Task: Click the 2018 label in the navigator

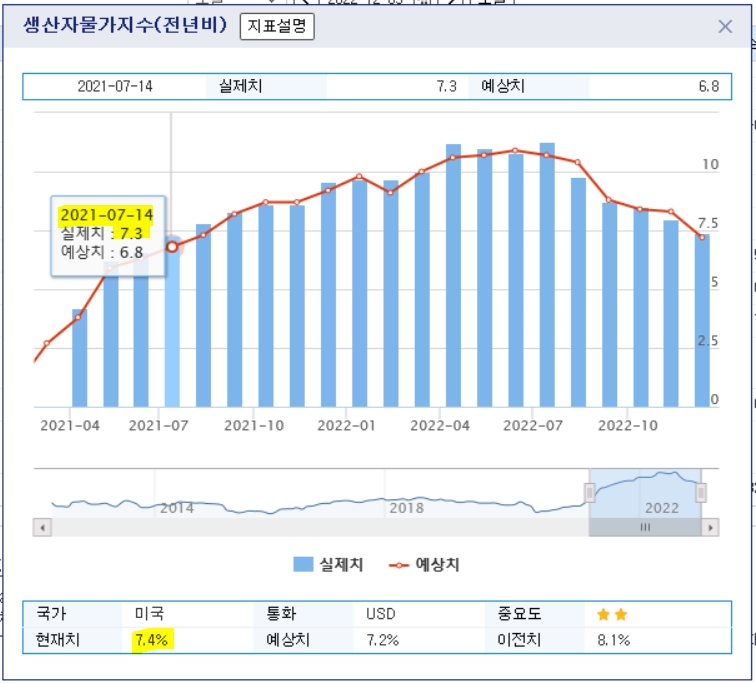Action: [406, 508]
